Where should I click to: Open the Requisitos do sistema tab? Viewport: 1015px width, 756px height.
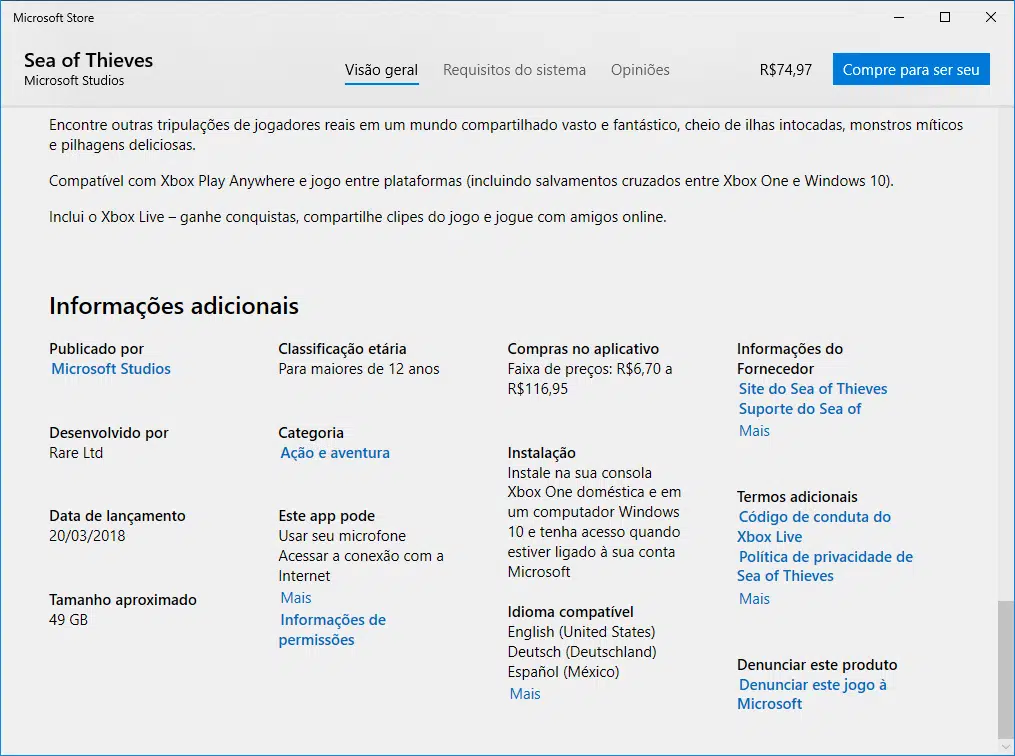coord(514,70)
